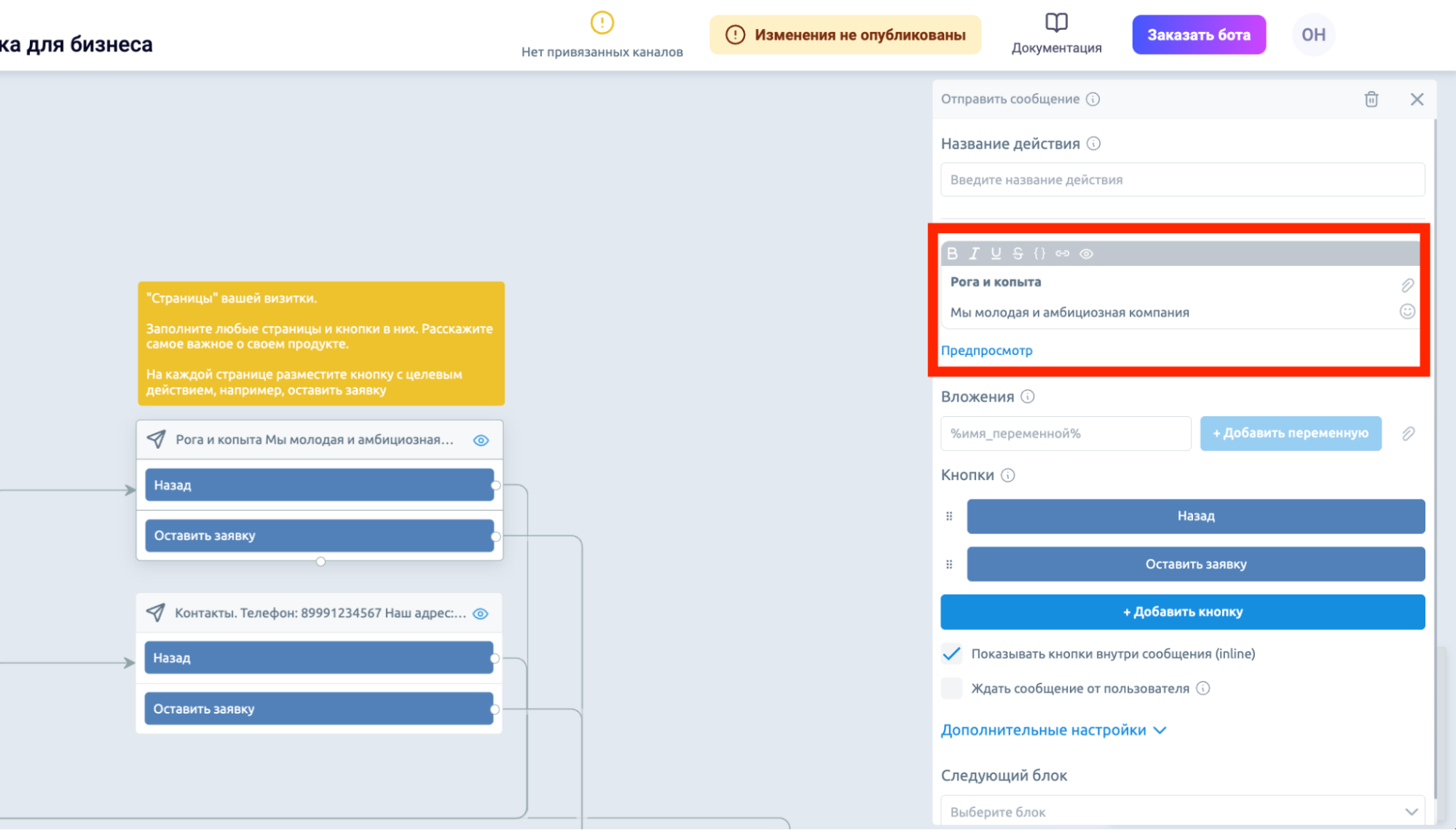This screenshot has height=830, width=1456.
Task: Enable Ждать сообщение от пользователя
Action: click(x=951, y=688)
